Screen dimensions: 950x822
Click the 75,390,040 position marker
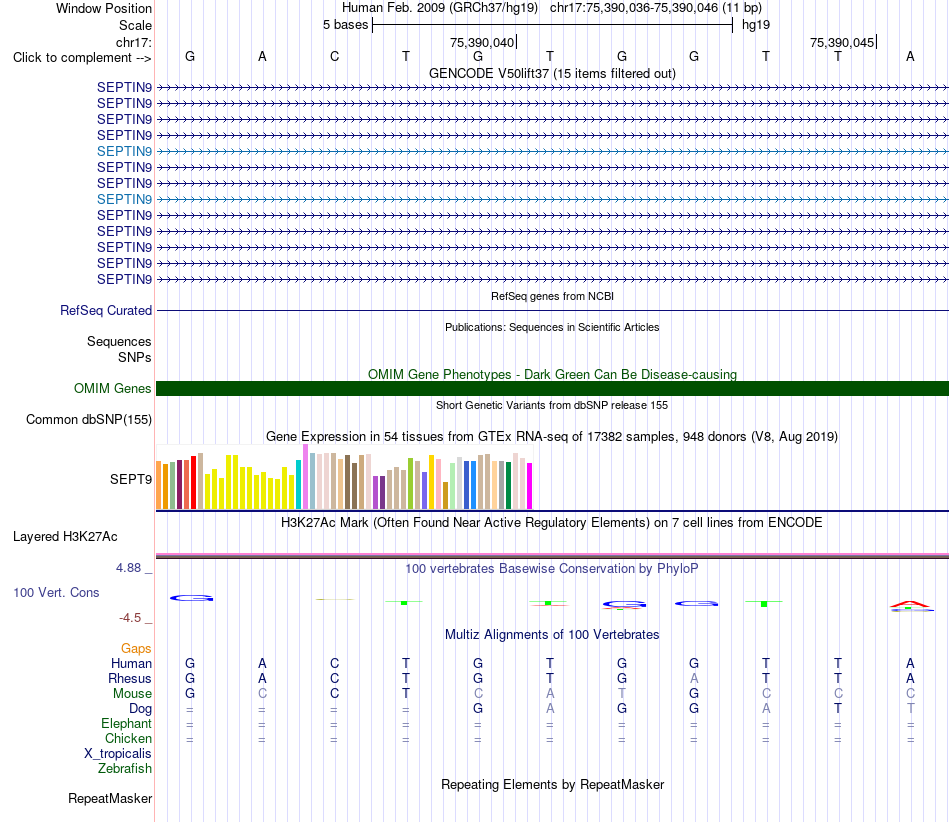(482, 42)
